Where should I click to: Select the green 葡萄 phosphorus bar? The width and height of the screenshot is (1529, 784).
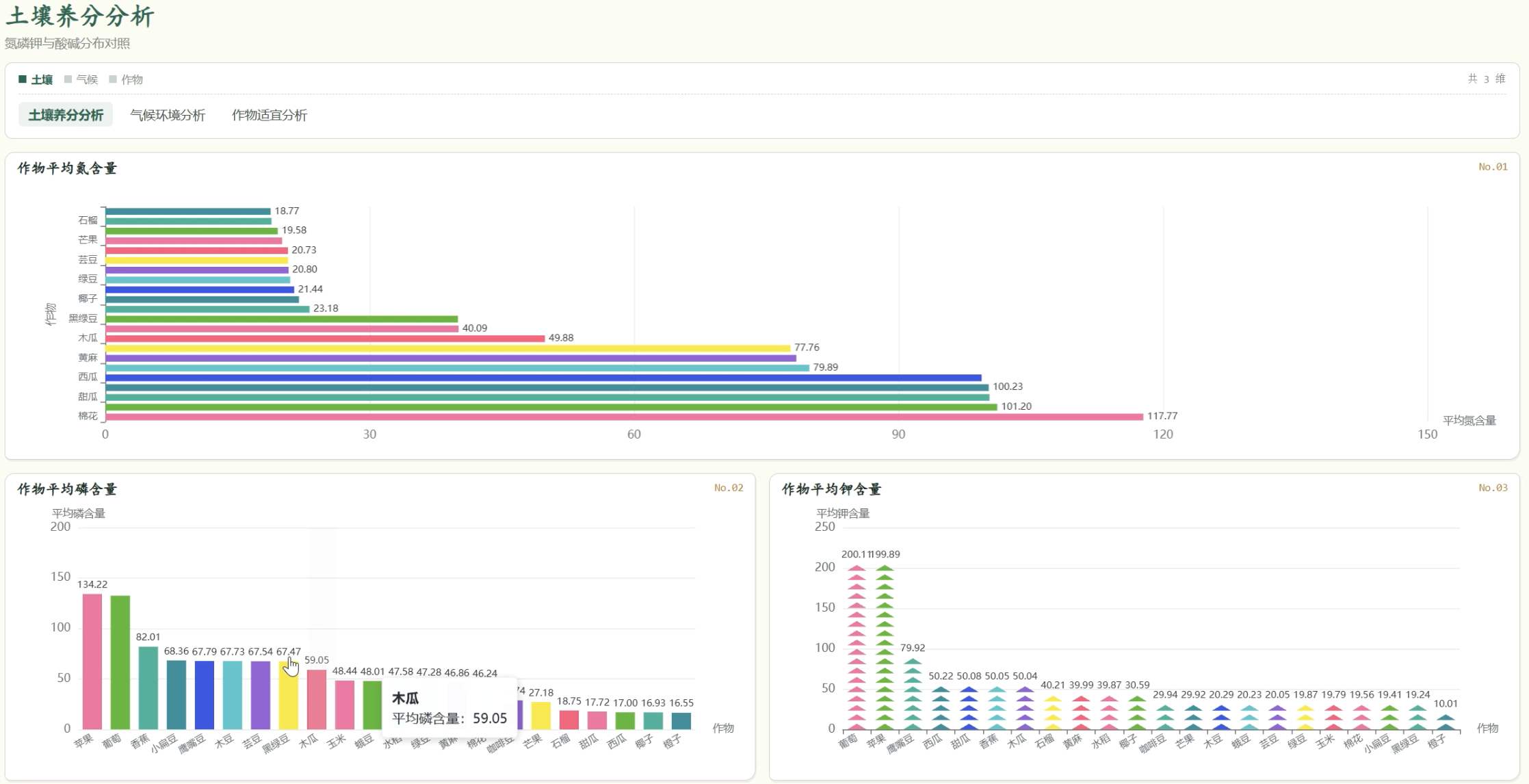(120, 662)
